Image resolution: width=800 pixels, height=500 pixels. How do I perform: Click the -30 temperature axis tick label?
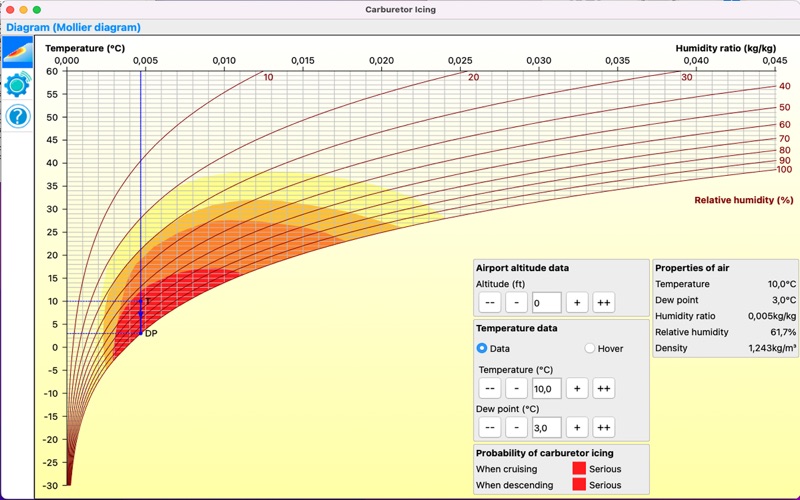tap(51, 486)
